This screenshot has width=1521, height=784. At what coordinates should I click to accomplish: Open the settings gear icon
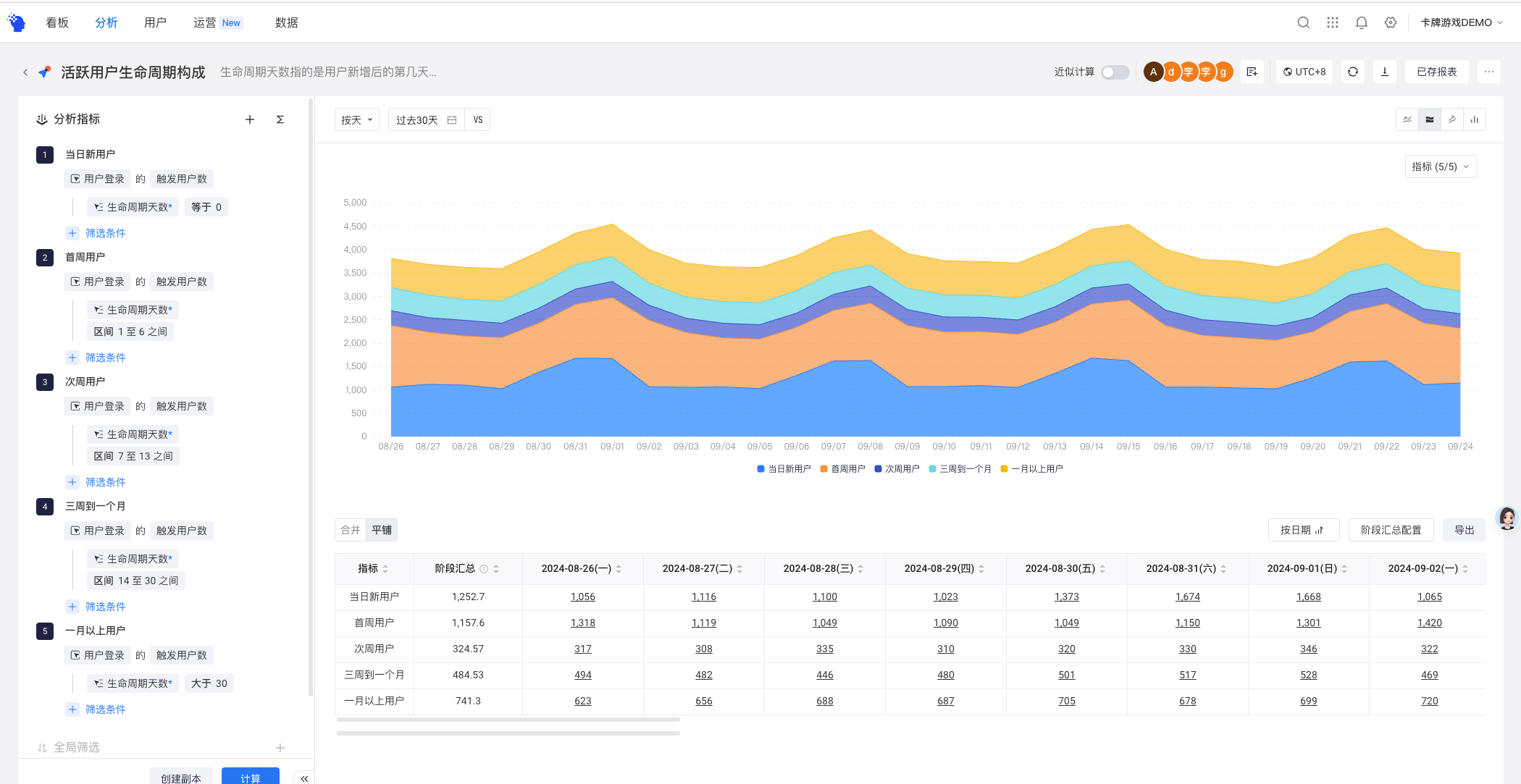coord(1391,22)
